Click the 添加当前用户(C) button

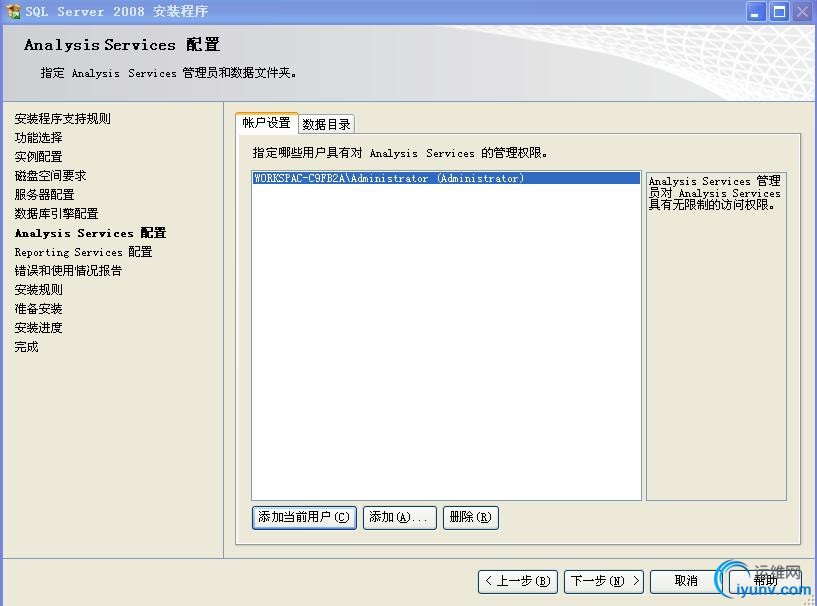(x=304, y=517)
